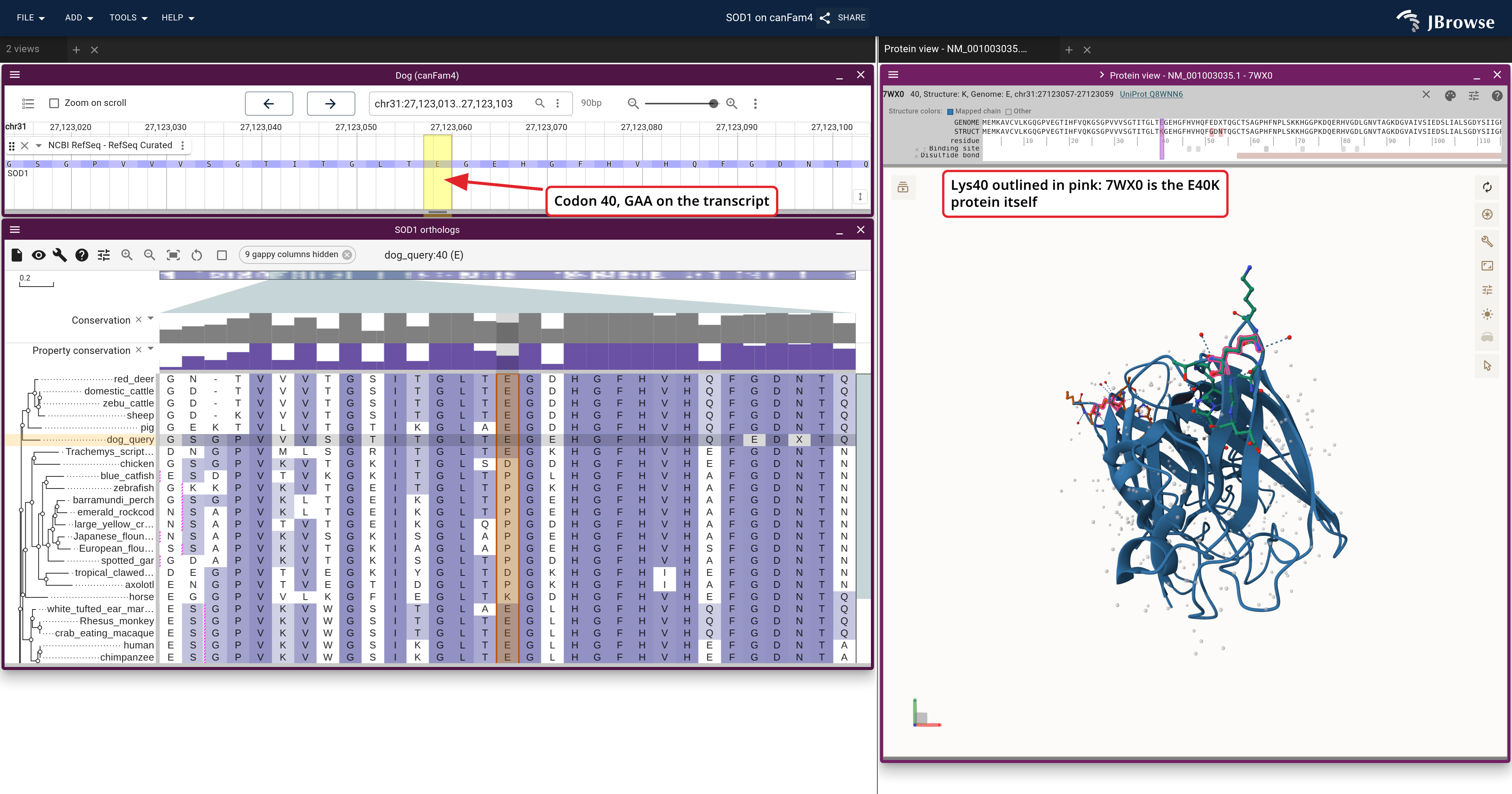
Task: Toggle the Other structure color checkbox
Action: click(1009, 112)
